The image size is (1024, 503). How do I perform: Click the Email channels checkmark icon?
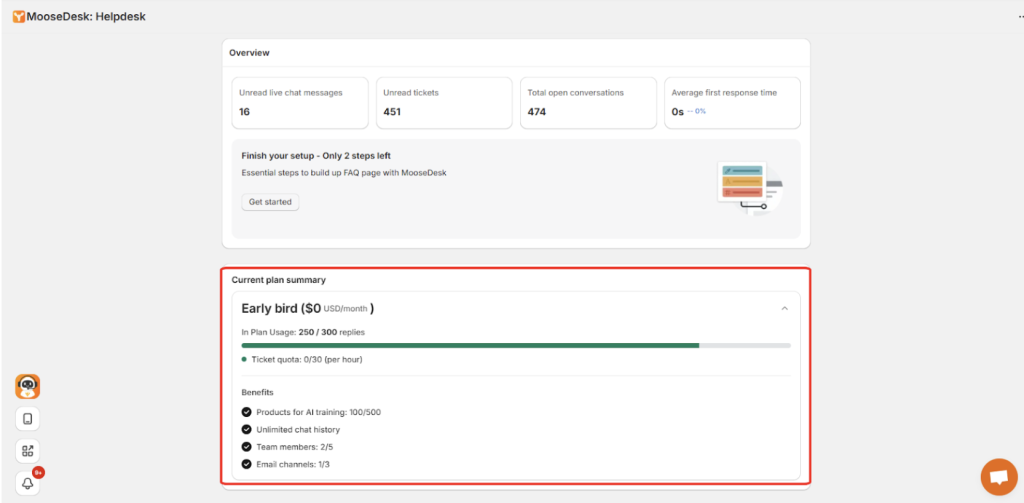pos(247,464)
